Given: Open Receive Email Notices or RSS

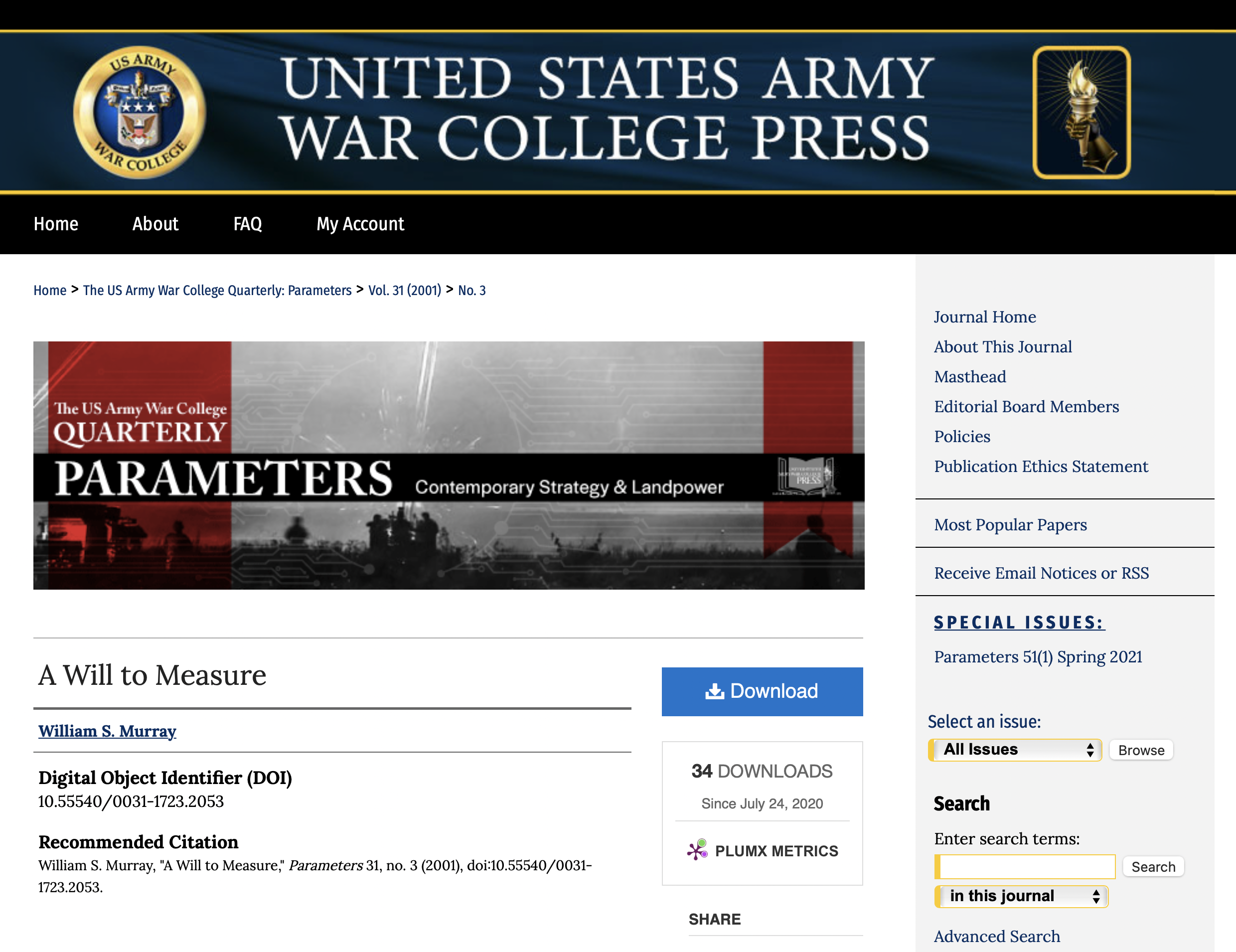Looking at the screenshot, I should pos(1041,573).
